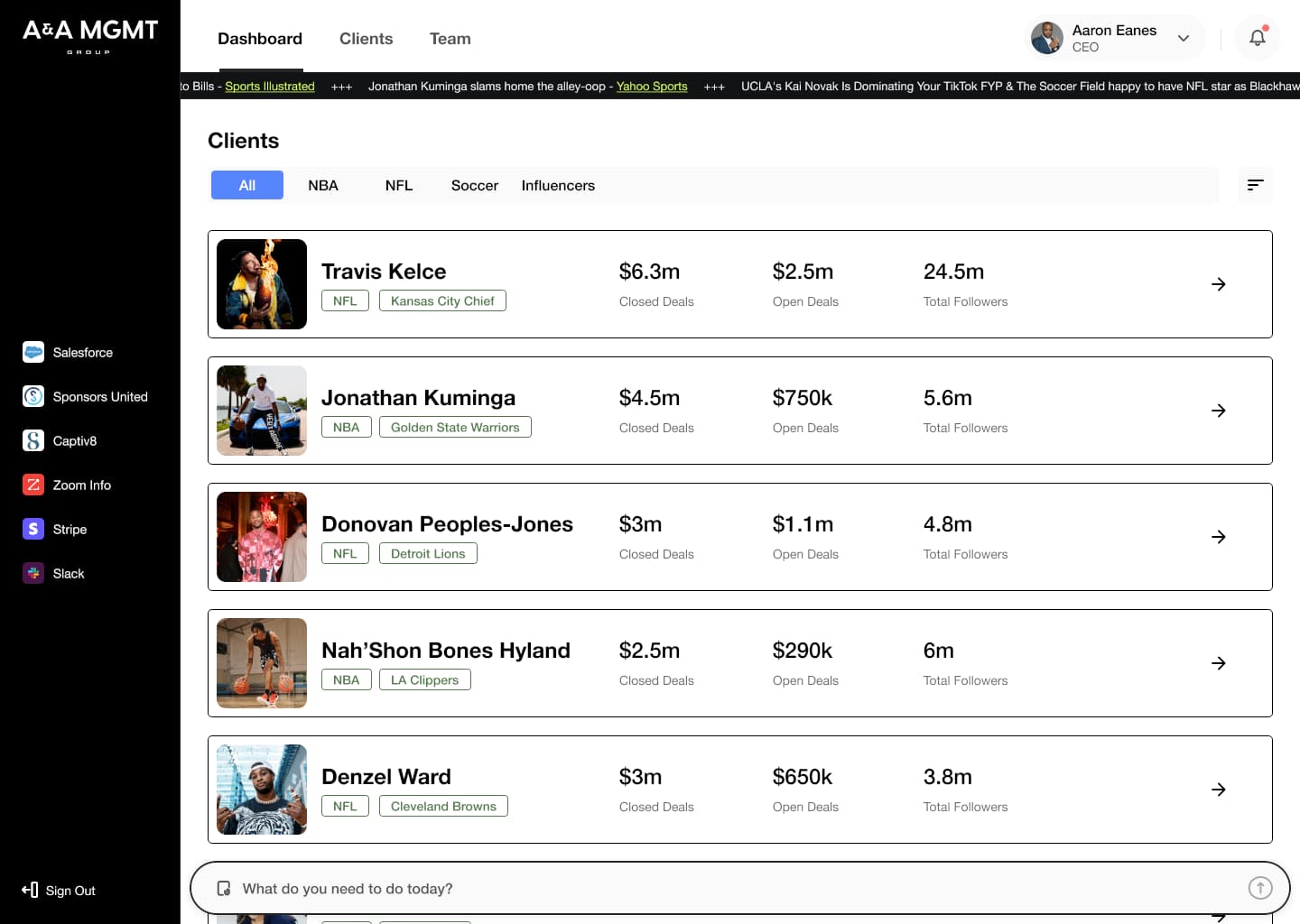Open Denzel Ward details arrow
The width and height of the screenshot is (1300, 924).
1219,790
